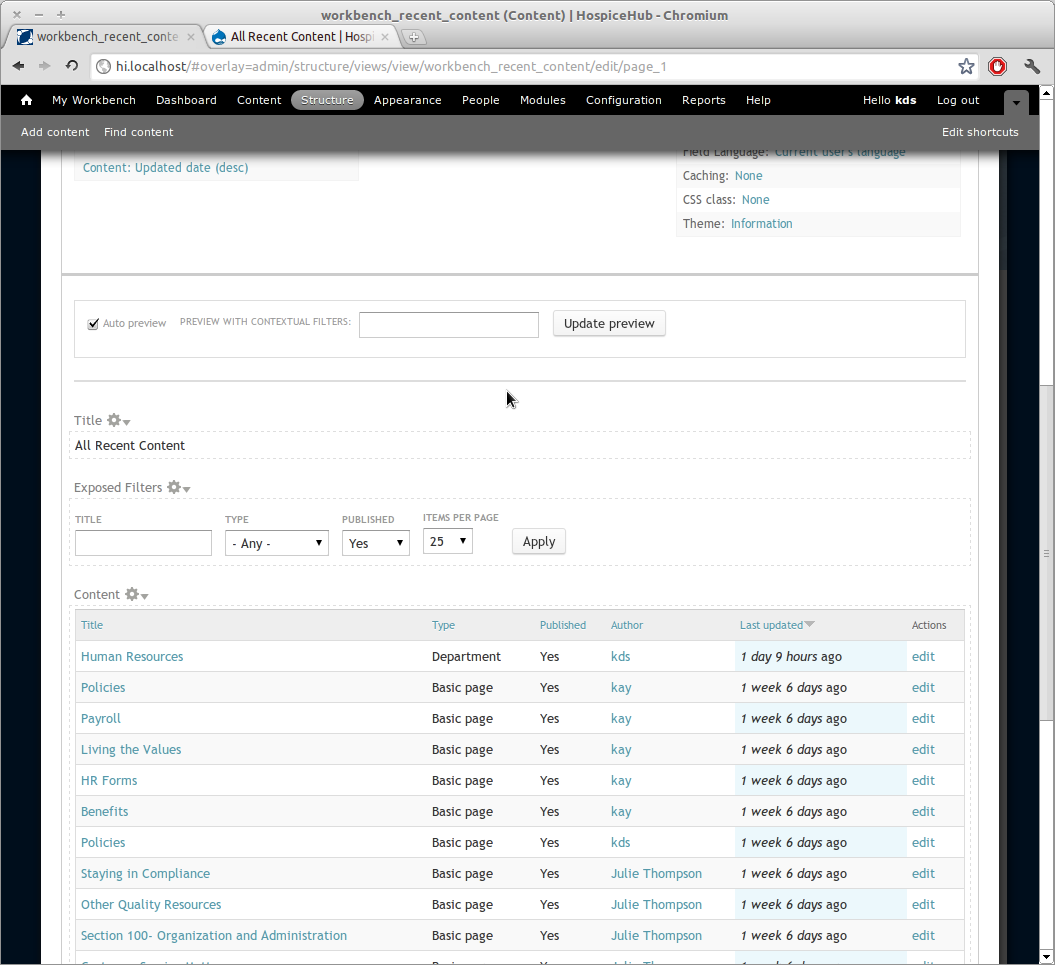
Task: Open the Exposed Filters gear menu
Action: [178, 488]
